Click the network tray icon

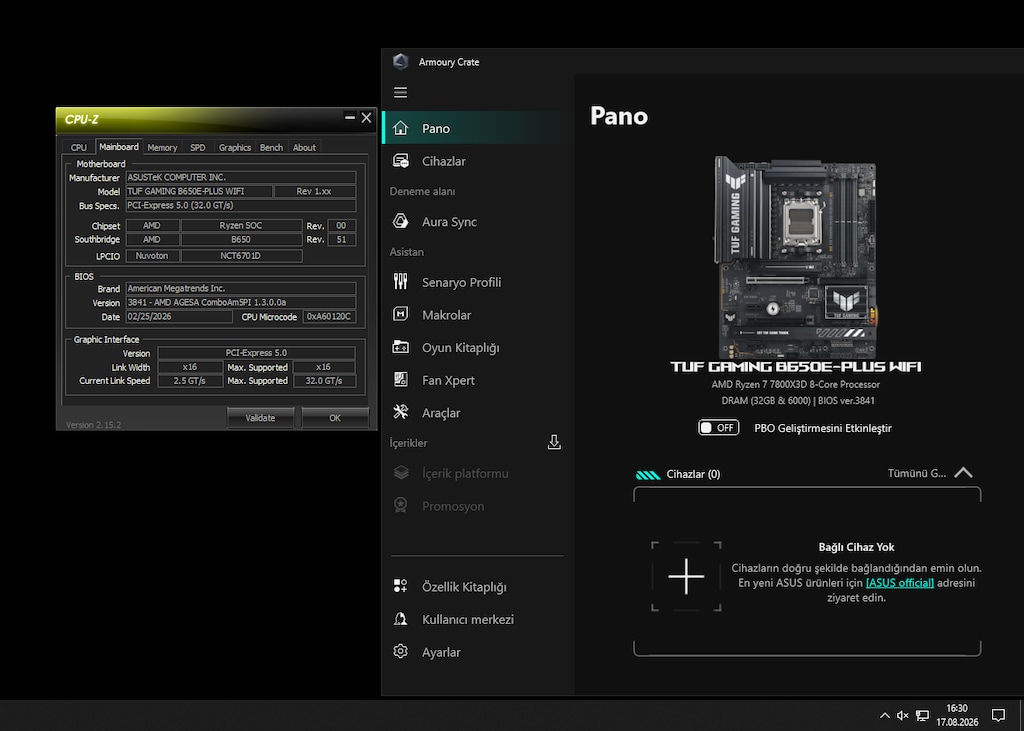(922, 715)
